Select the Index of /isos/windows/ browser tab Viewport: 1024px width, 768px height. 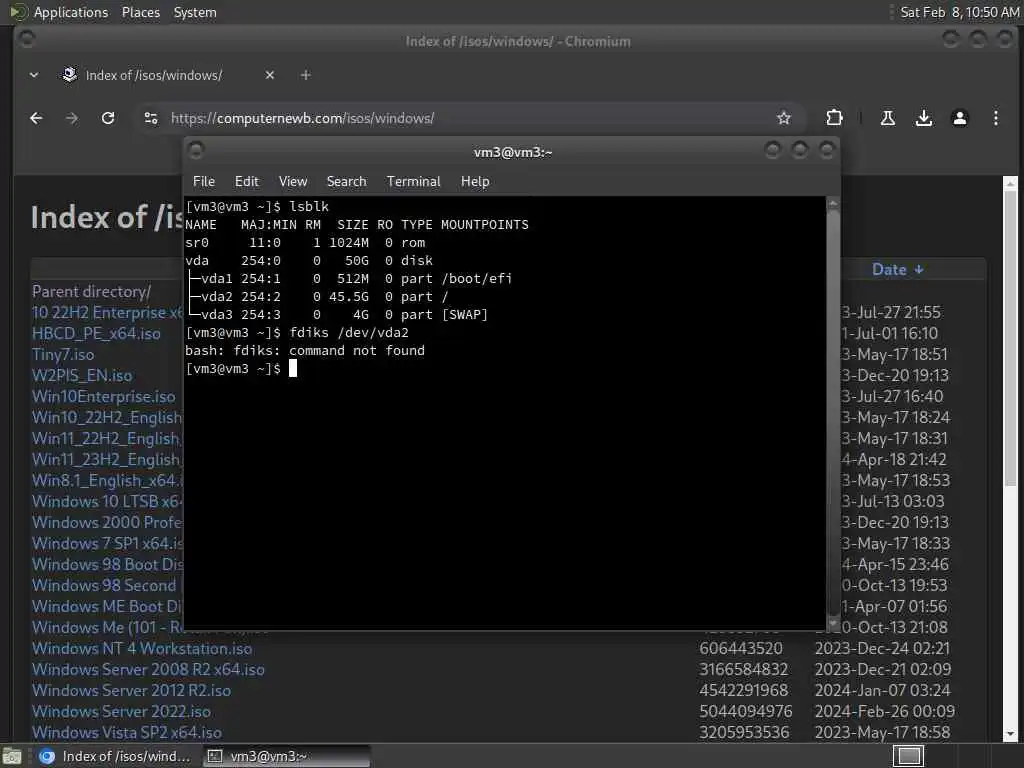167,75
